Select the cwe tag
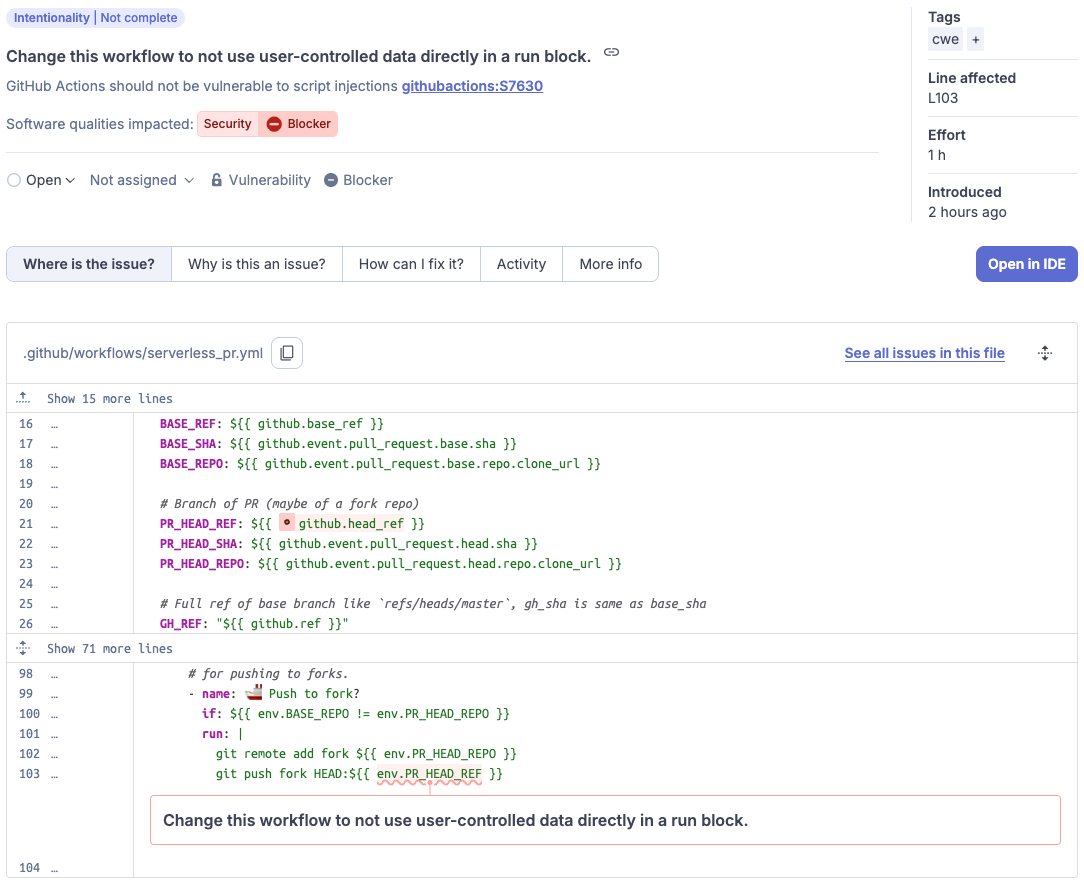The width and height of the screenshot is (1084, 881). point(945,39)
